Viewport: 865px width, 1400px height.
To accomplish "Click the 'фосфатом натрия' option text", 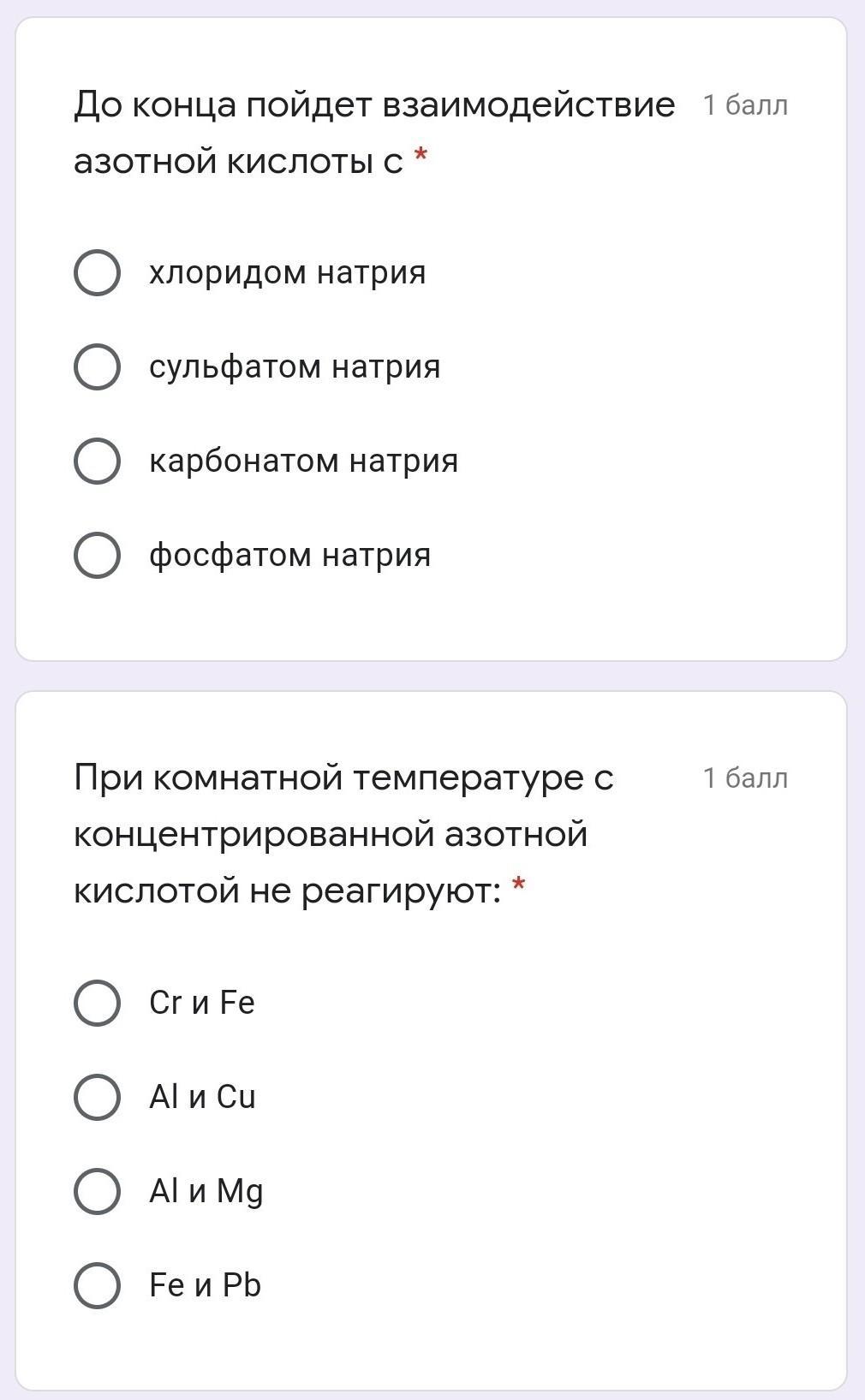I will (x=289, y=556).
